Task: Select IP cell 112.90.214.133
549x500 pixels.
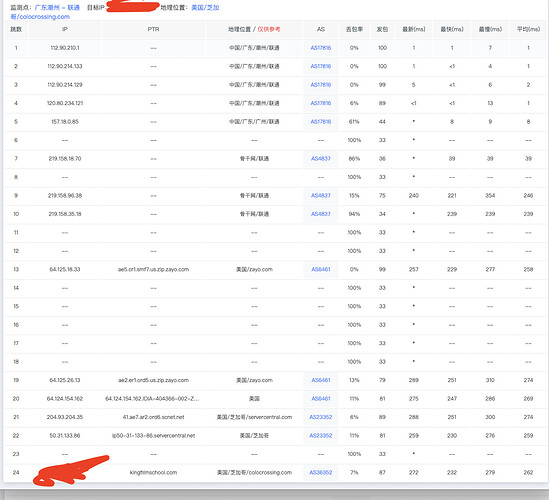Action: [x=65, y=66]
